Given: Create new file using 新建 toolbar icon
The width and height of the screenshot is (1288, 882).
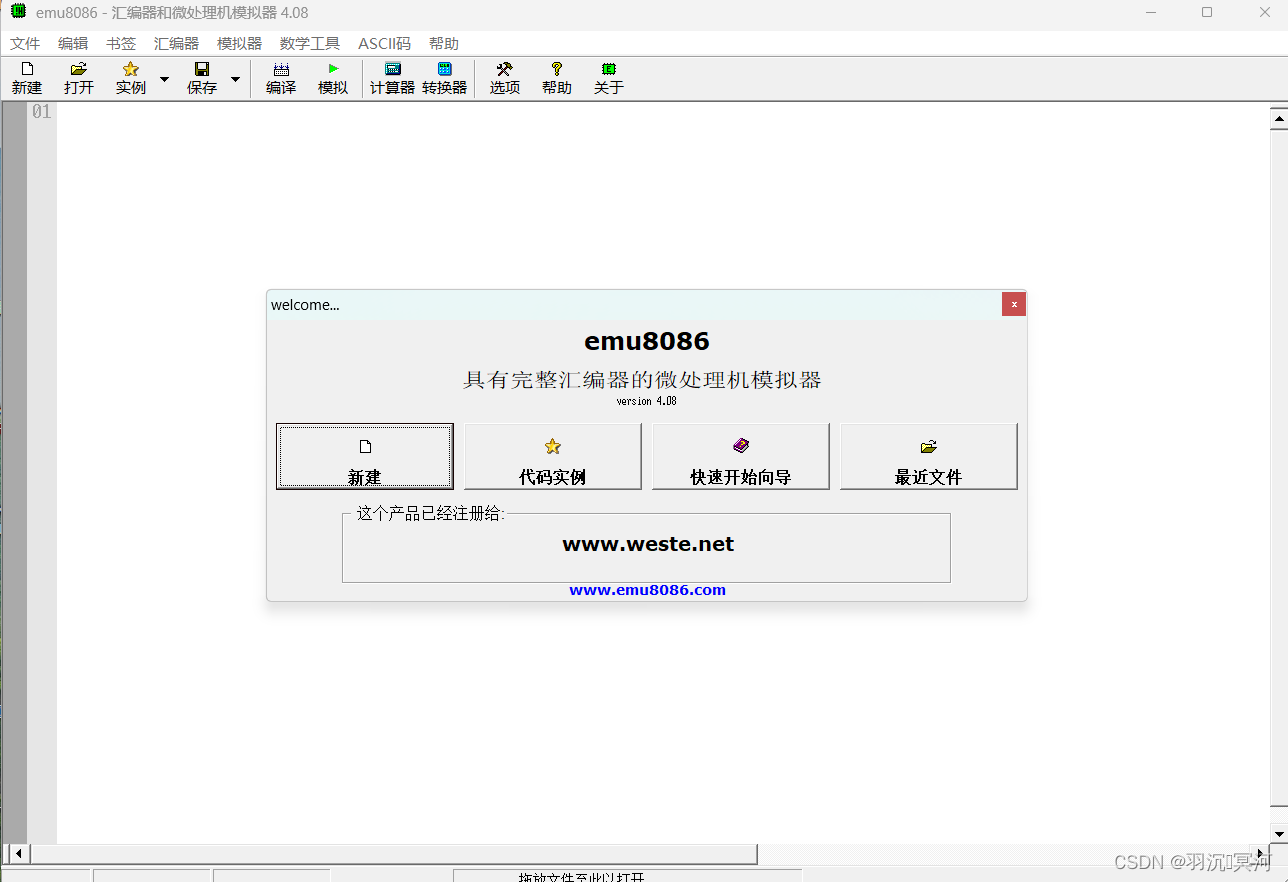Looking at the screenshot, I should 26,77.
